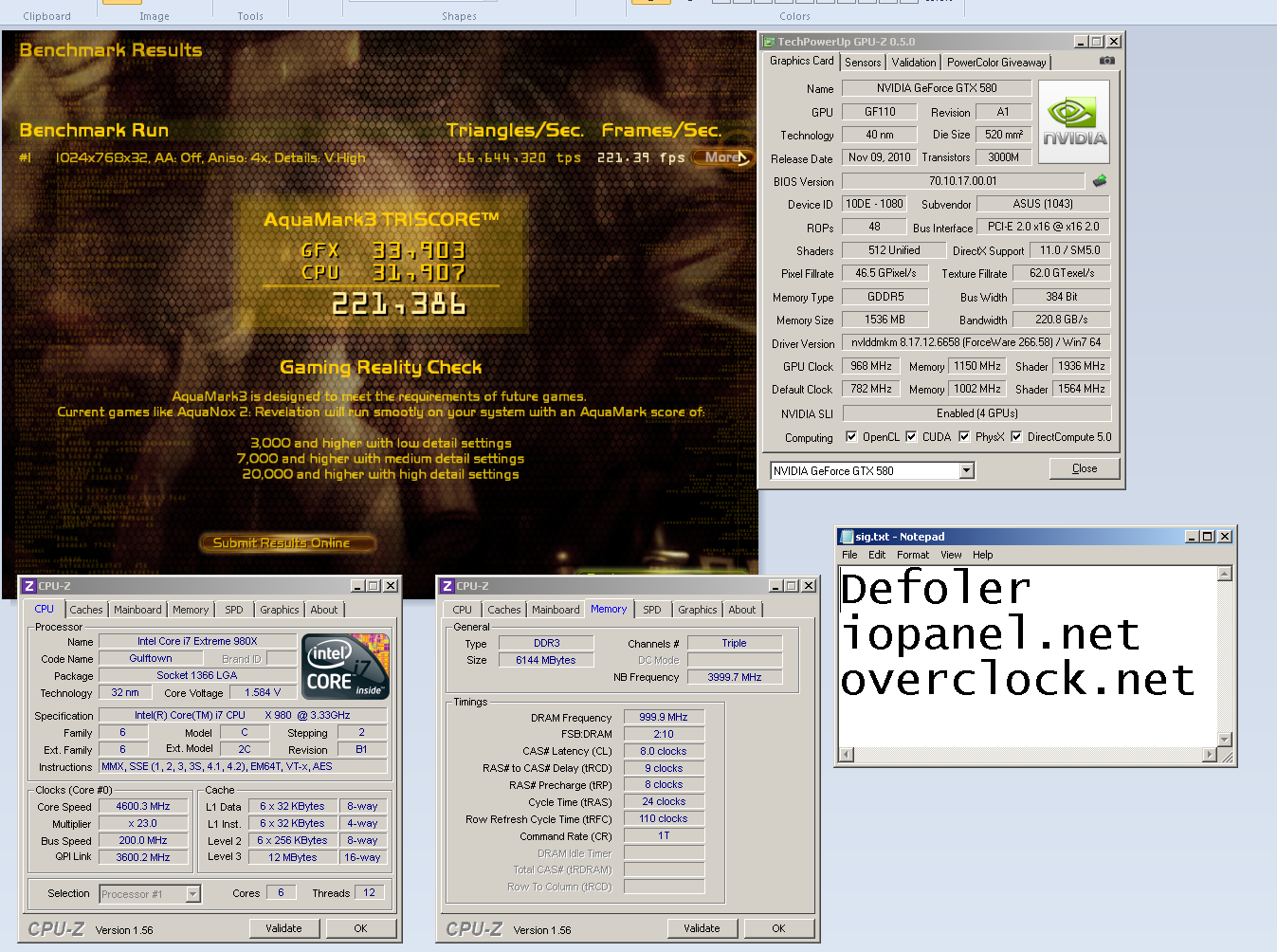Click the DRAM Frequency value 999.9 MHz
The height and width of the screenshot is (952, 1277).
664,718
